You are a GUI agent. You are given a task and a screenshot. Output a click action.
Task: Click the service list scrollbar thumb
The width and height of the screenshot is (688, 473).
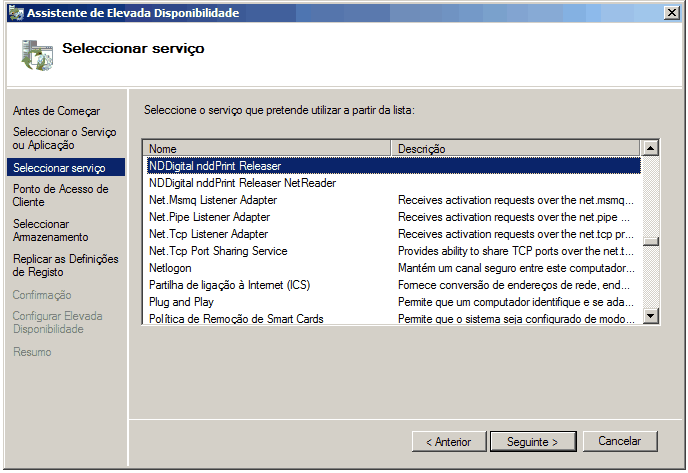(651, 241)
